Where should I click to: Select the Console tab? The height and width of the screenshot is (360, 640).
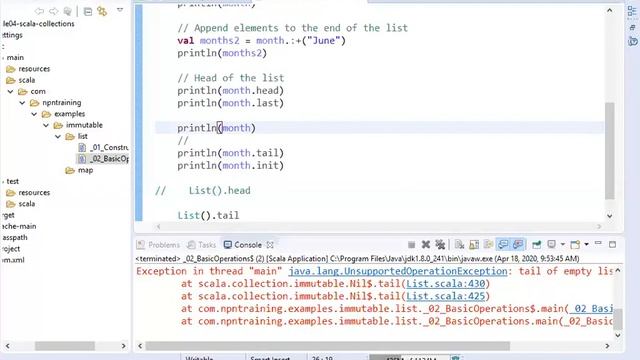coord(243,245)
